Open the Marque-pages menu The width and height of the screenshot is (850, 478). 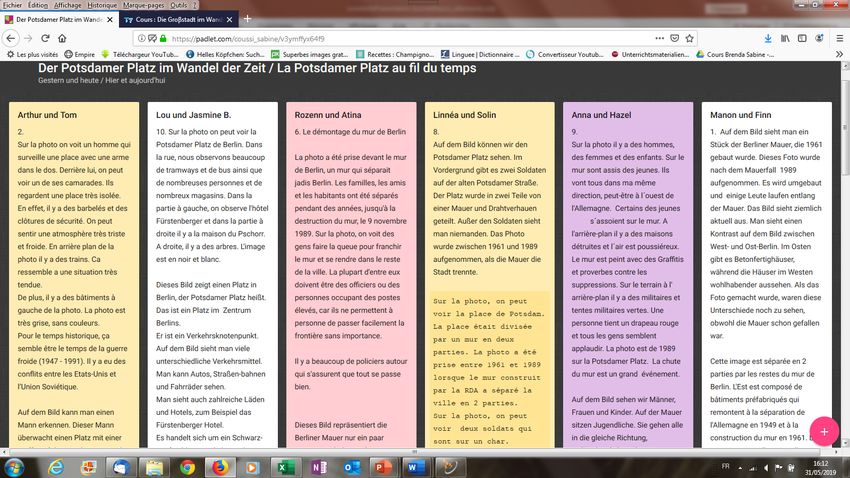(143, 5)
